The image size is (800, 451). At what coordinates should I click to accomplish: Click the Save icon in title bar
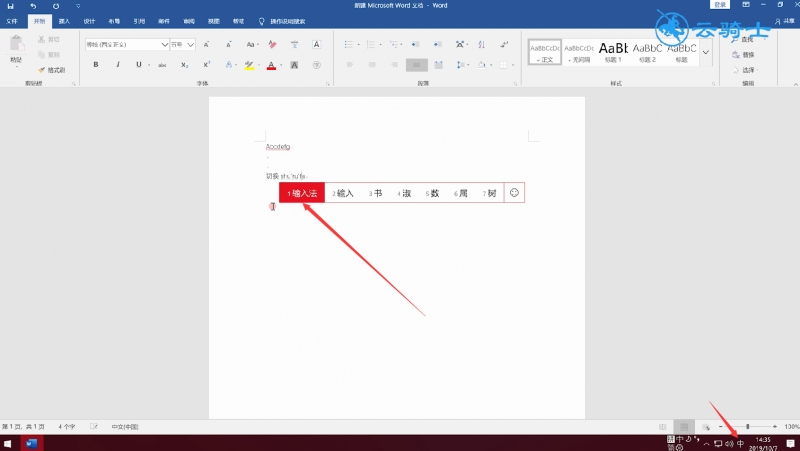coord(10,6)
